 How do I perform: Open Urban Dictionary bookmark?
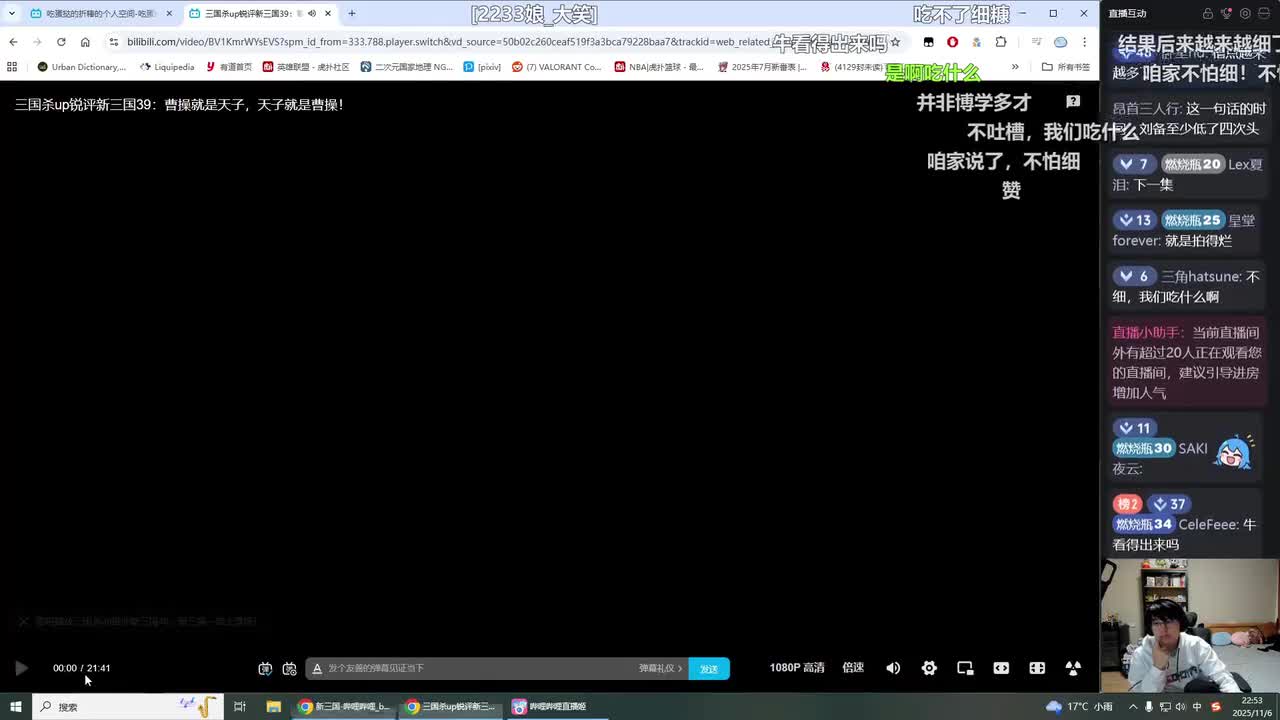click(82, 67)
